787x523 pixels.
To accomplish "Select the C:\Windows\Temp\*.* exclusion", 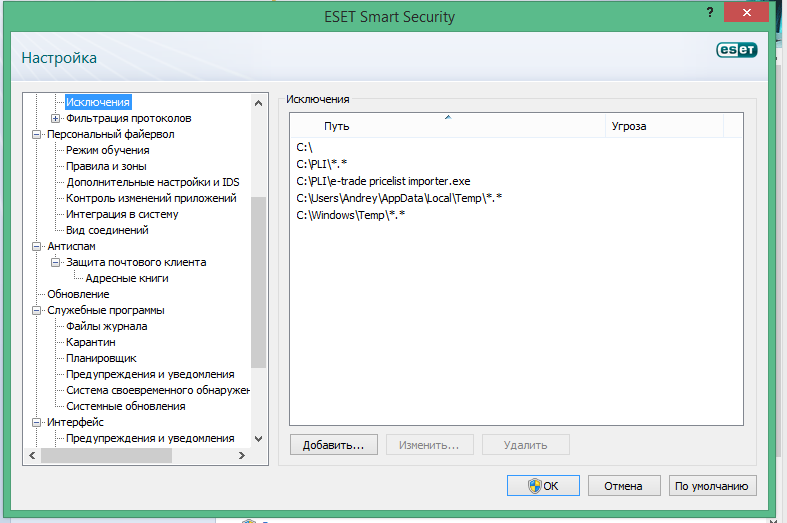I will (350, 215).
